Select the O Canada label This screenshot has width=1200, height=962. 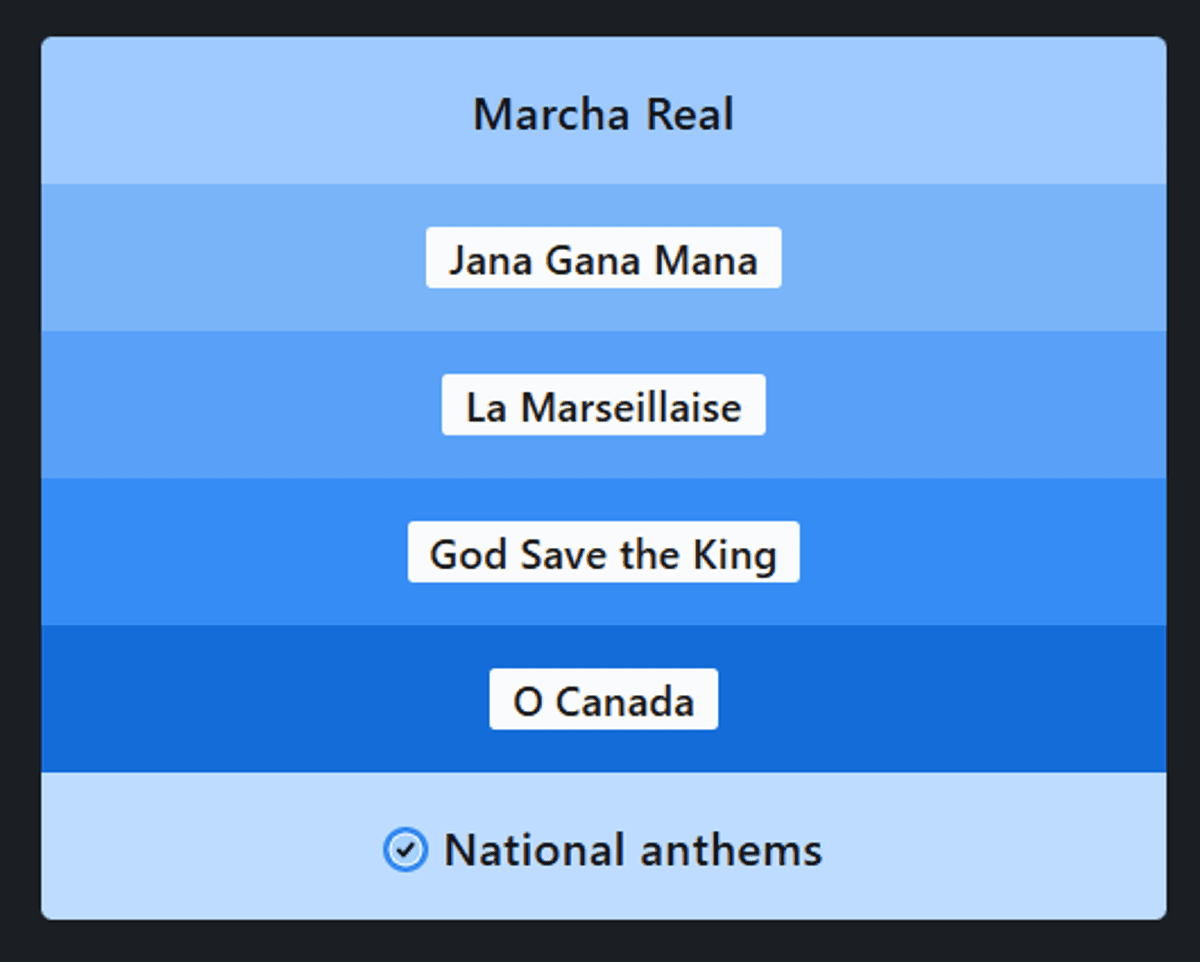point(603,699)
